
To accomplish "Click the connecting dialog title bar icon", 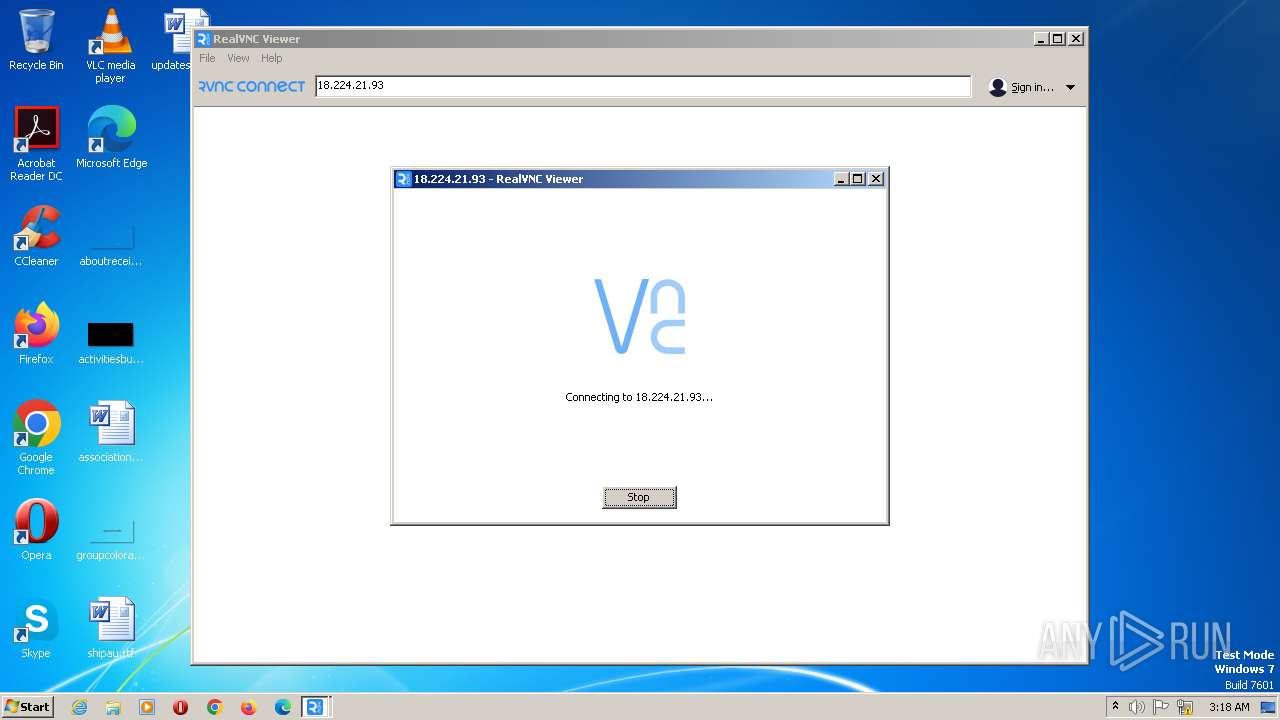I will tap(403, 179).
